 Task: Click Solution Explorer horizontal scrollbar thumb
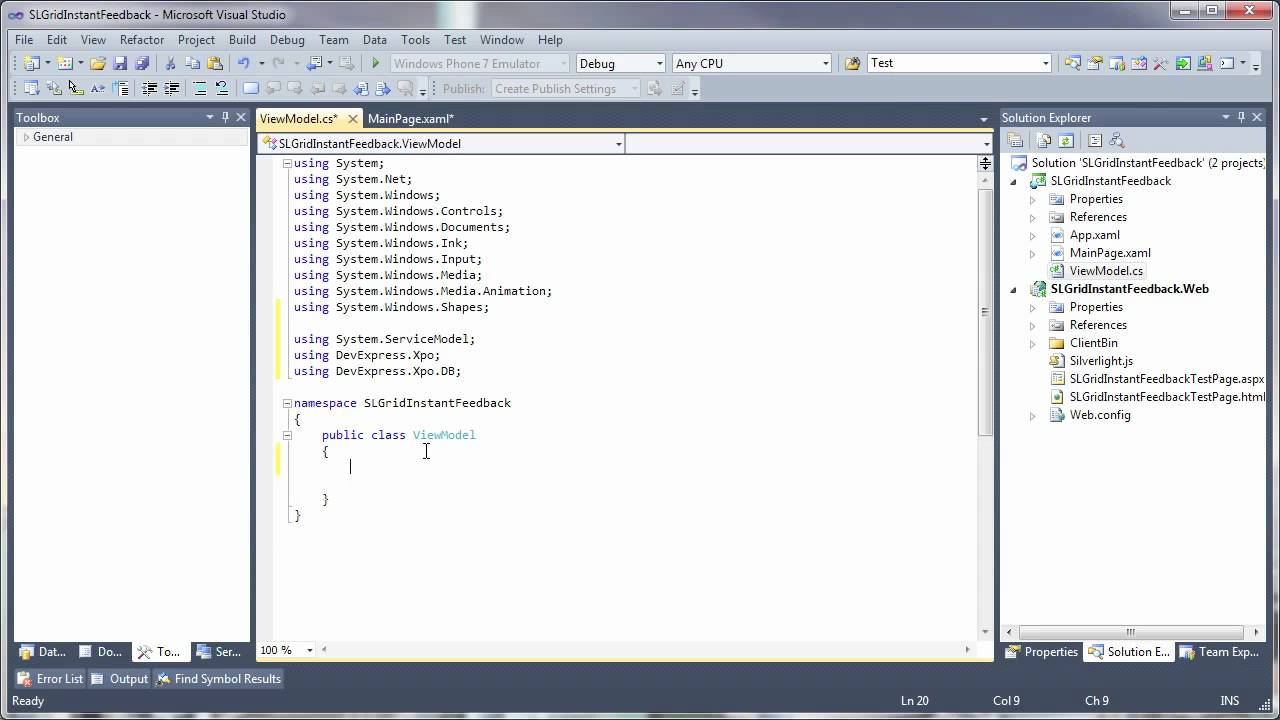pos(1131,632)
